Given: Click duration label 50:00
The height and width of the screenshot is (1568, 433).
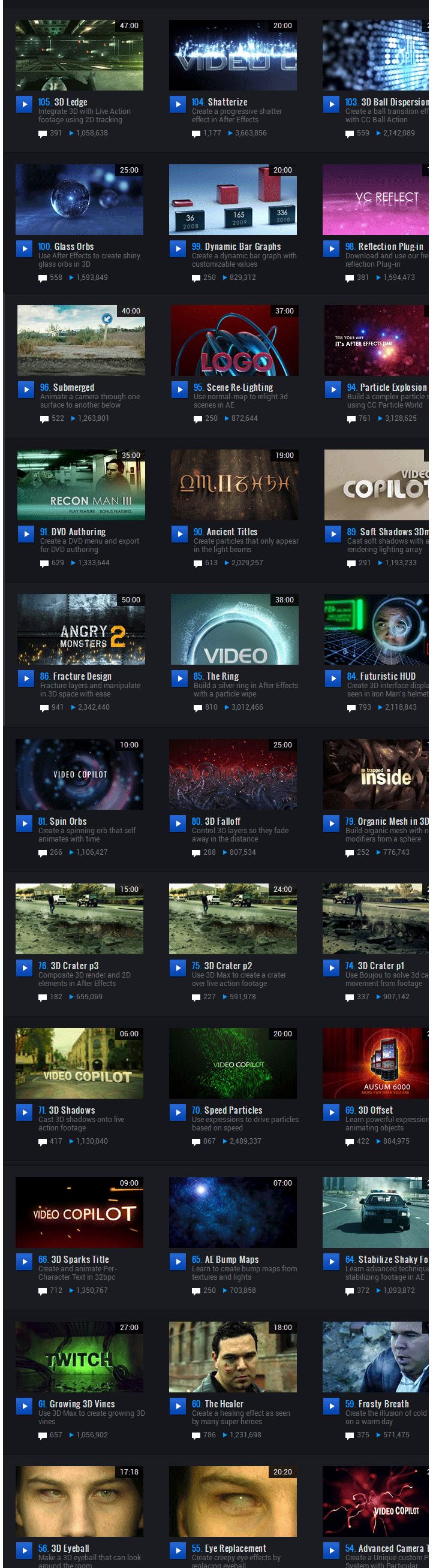Looking at the screenshot, I should tap(131, 599).
